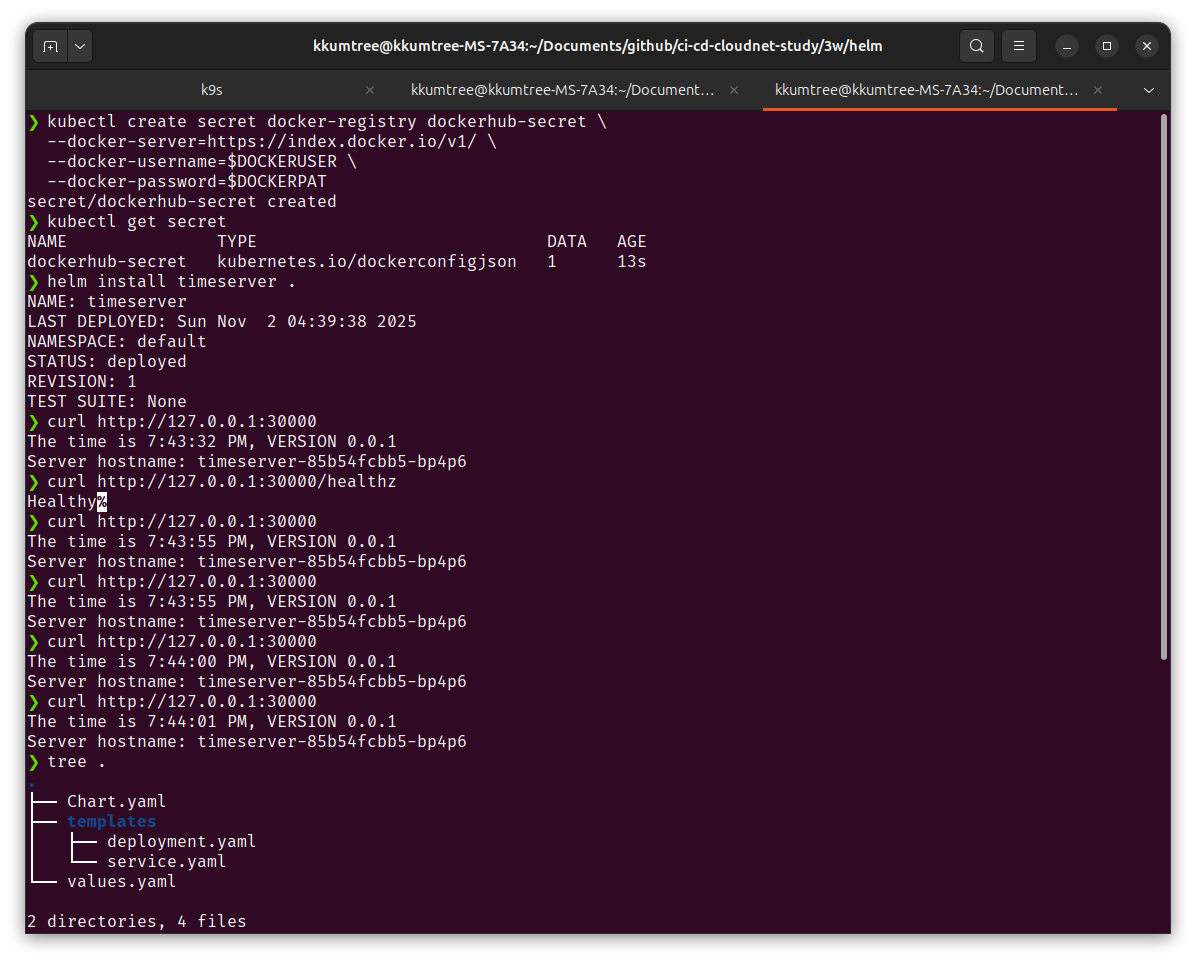Click '--docker-username=$DOCKERUSER' line
The image size is (1196, 962).
(201, 162)
